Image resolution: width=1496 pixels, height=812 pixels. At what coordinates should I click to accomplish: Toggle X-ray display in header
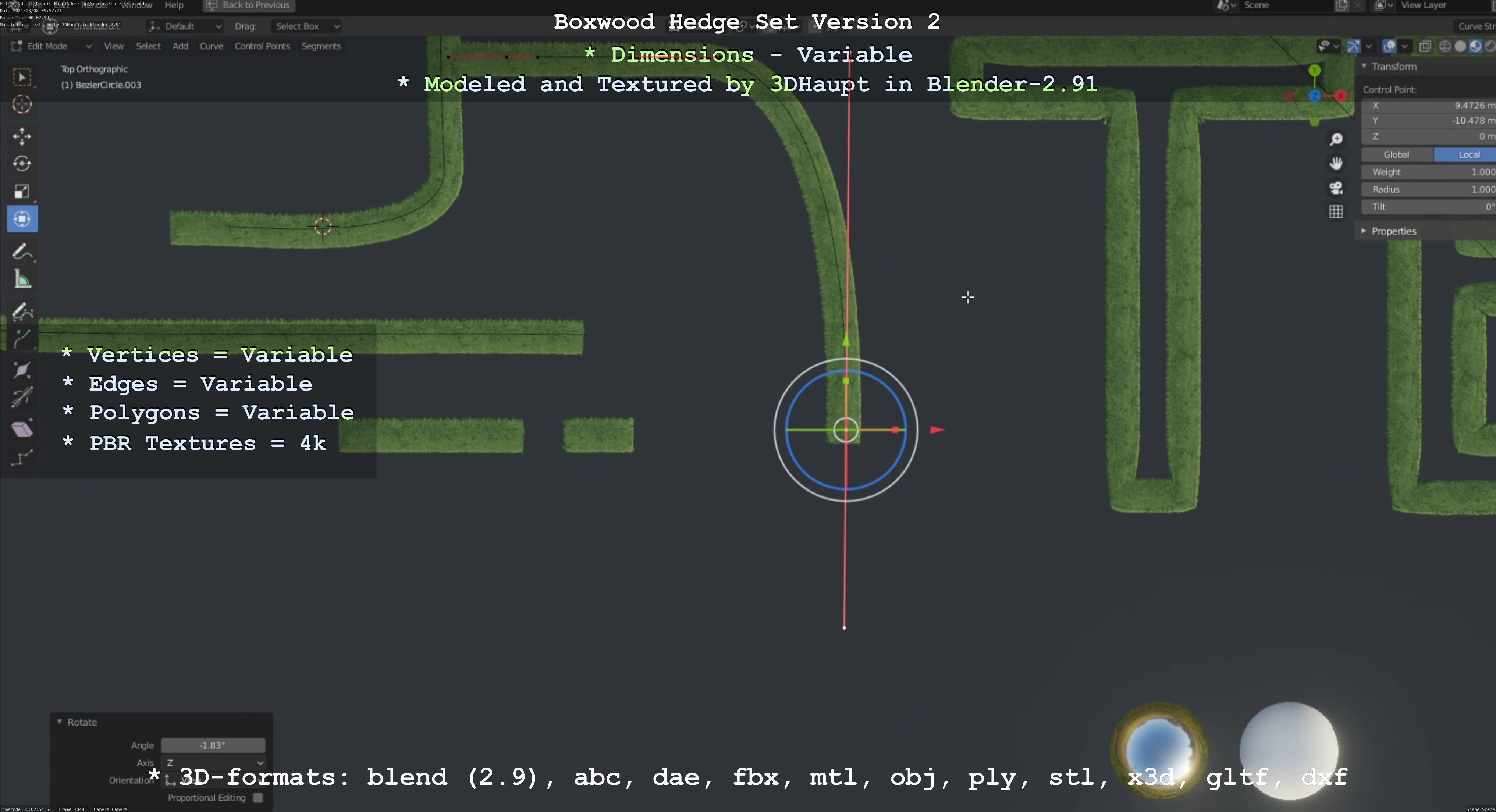1425,46
